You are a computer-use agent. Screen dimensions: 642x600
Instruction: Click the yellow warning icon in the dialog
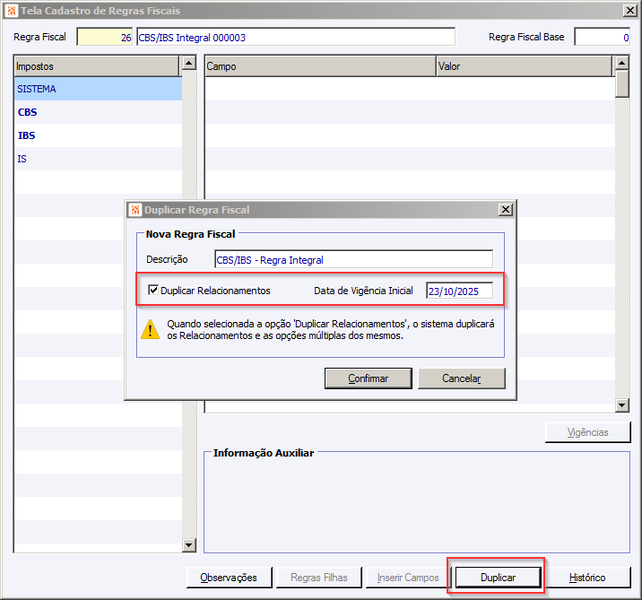(x=150, y=329)
